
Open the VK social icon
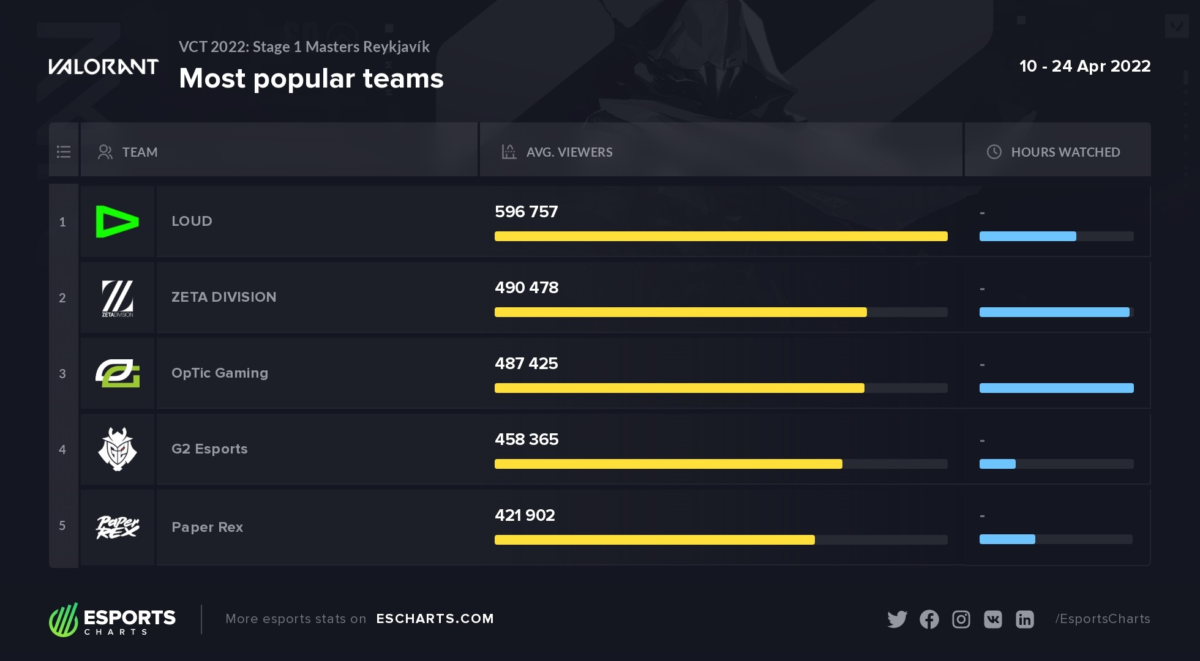[x=993, y=619]
